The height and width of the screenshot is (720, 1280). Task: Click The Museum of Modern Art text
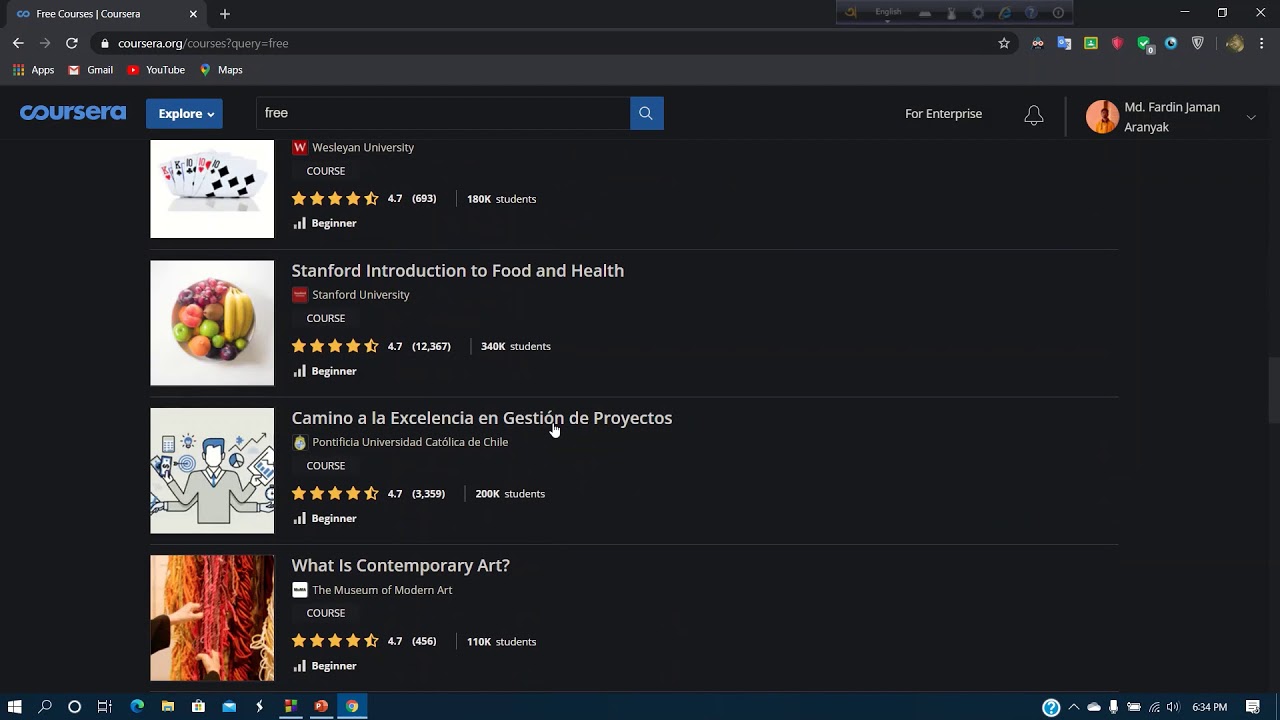click(382, 590)
